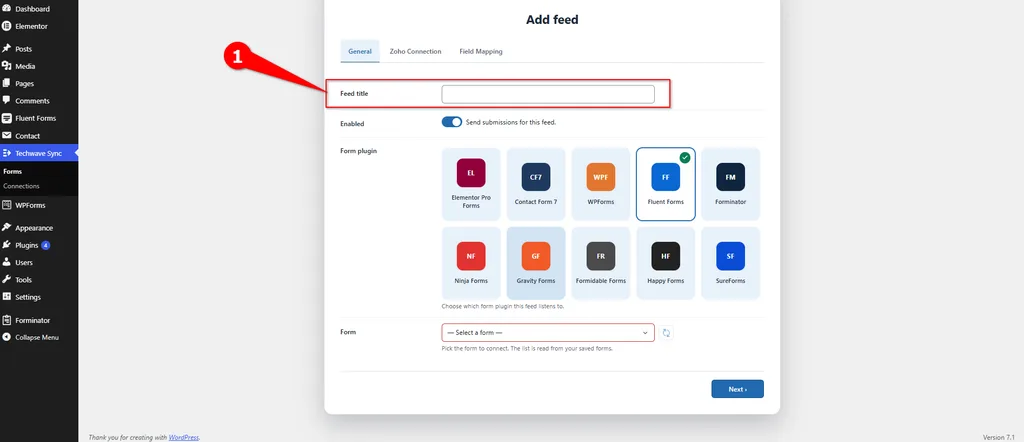
Task: Click the Version 7.1 footer text
Action: click(999, 437)
